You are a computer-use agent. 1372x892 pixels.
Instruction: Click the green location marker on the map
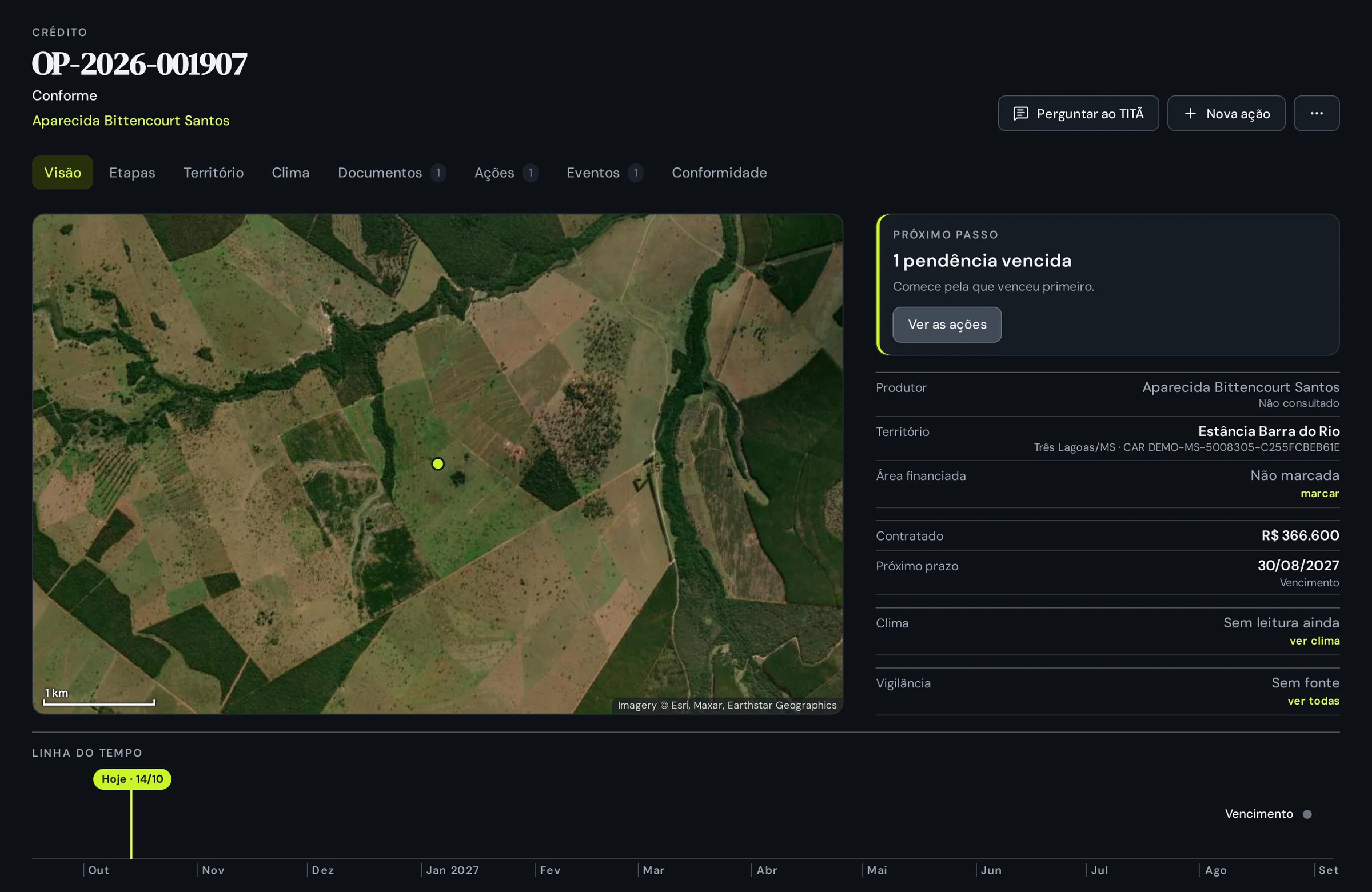pyautogui.click(x=437, y=464)
